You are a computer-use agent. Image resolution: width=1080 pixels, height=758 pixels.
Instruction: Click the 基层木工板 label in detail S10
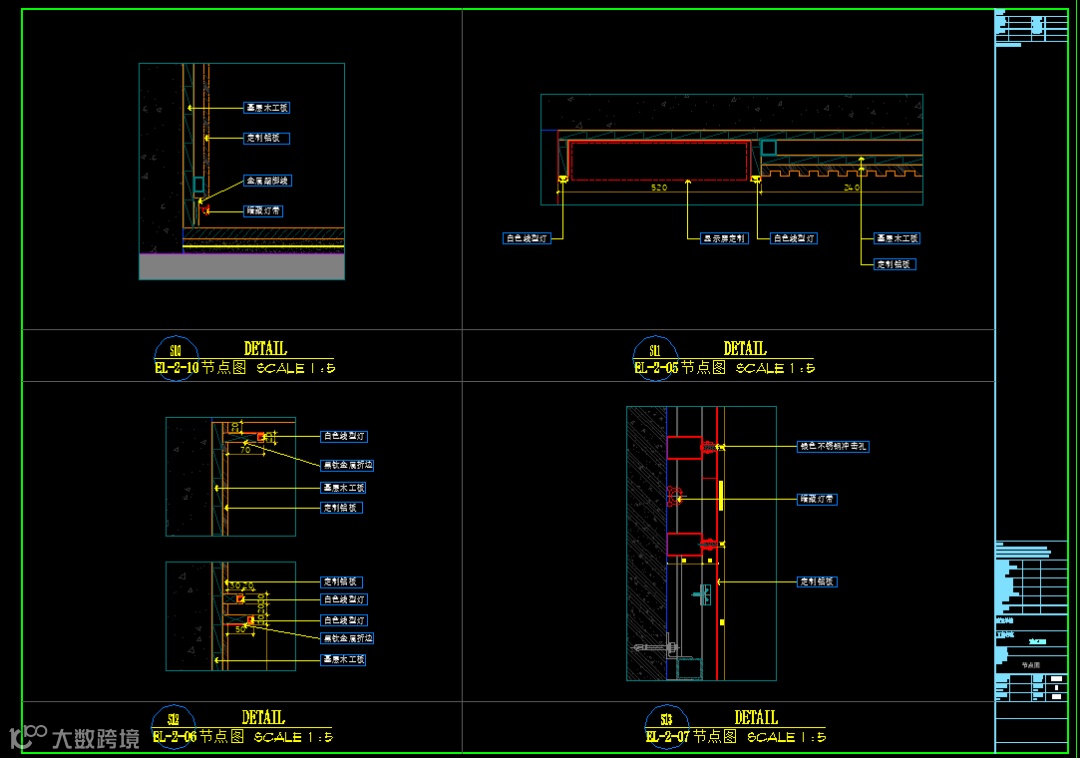(267, 107)
